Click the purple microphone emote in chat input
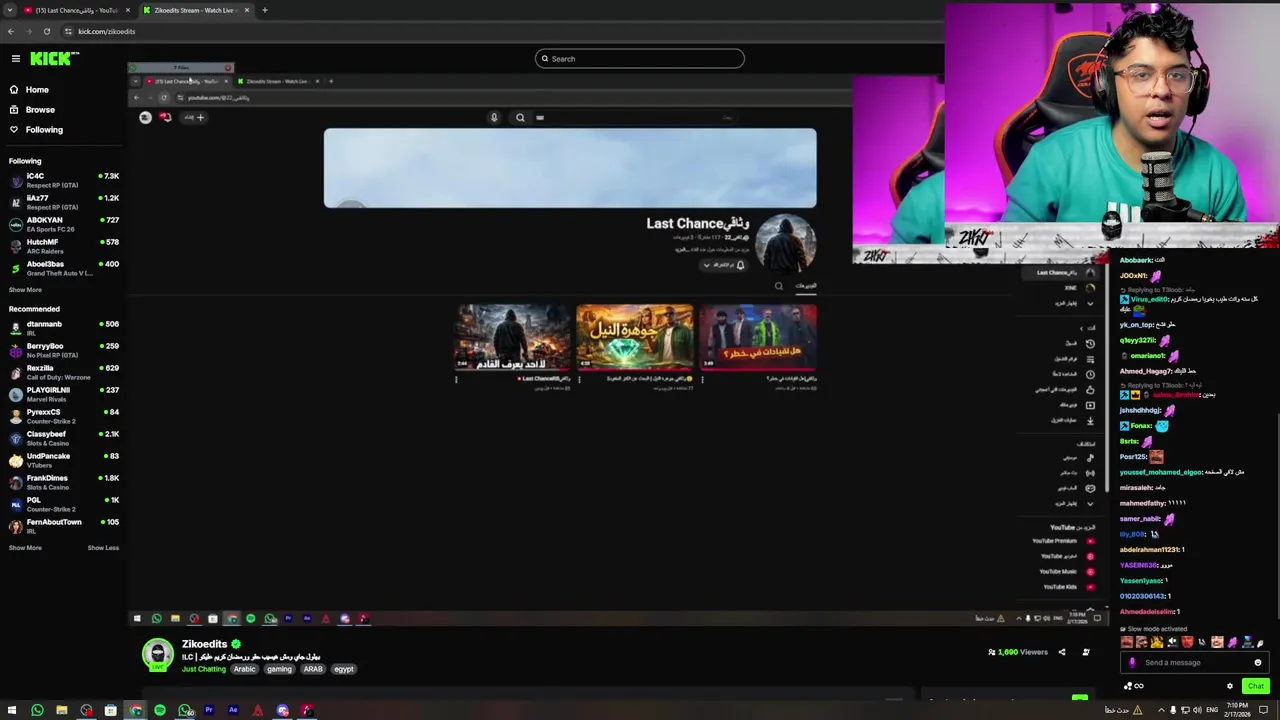The height and width of the screenshot is (720, 1280). click(1132, 662)
